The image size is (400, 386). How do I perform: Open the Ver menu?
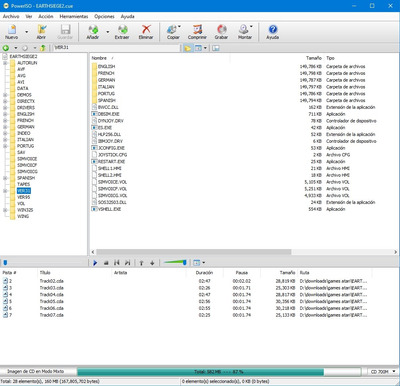(x=29, y=16)
